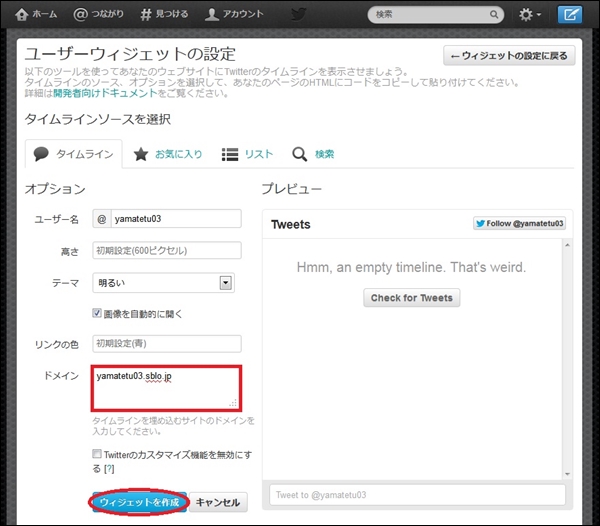Click the Tweet to @yamatetu03 field
The height and width of the screenshot is (526, 600).
tap(417, 495)
